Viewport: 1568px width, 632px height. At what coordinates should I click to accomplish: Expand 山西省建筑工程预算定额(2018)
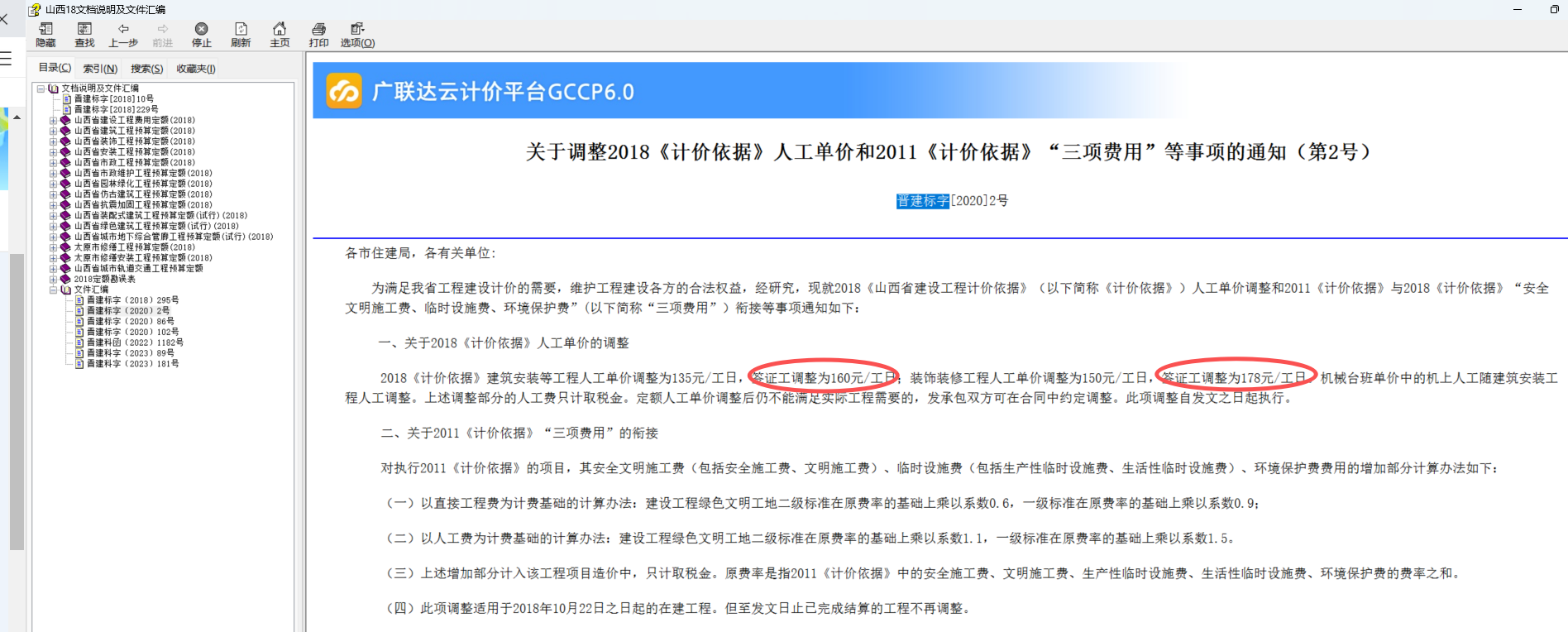53,131
